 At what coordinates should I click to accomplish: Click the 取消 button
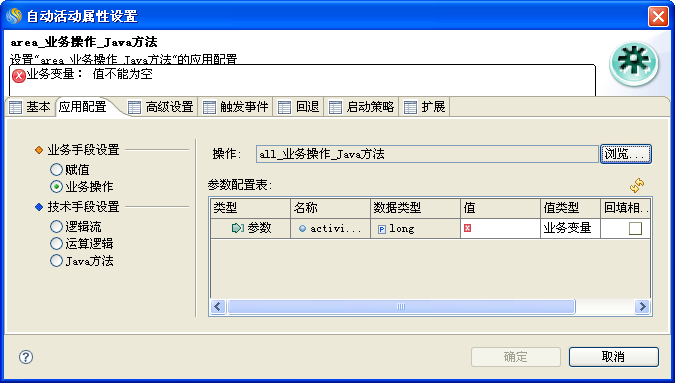613,357
